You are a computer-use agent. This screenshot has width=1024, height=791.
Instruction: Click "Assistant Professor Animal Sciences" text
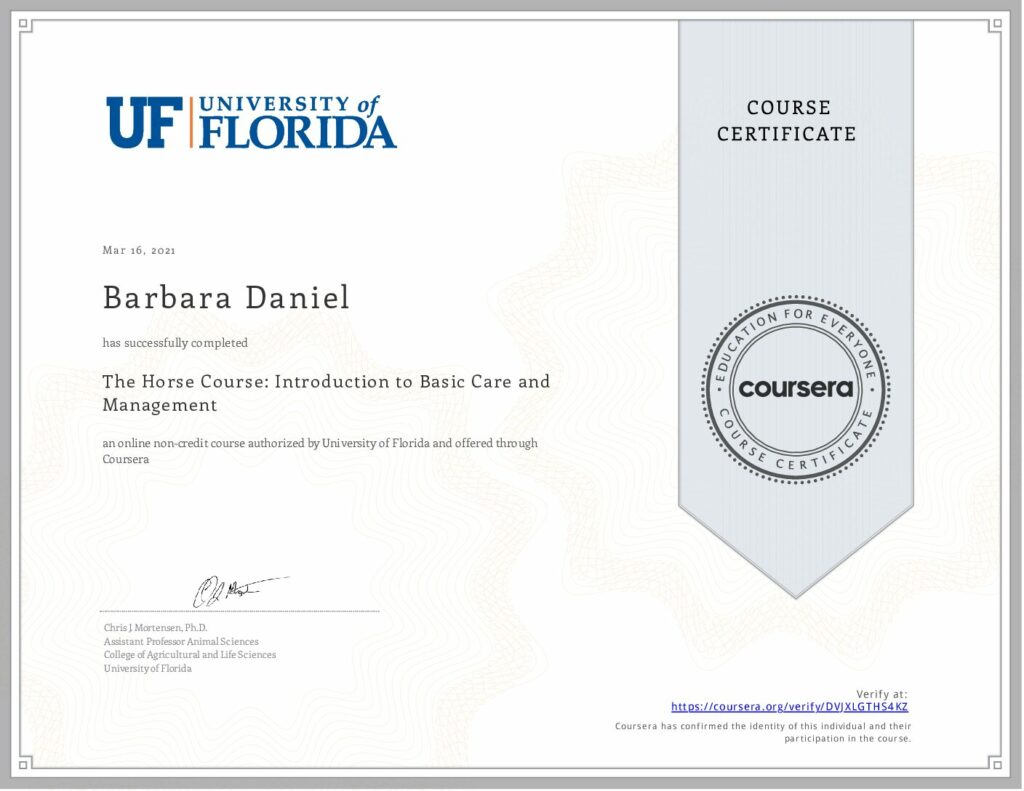click(x=181, y=641)
